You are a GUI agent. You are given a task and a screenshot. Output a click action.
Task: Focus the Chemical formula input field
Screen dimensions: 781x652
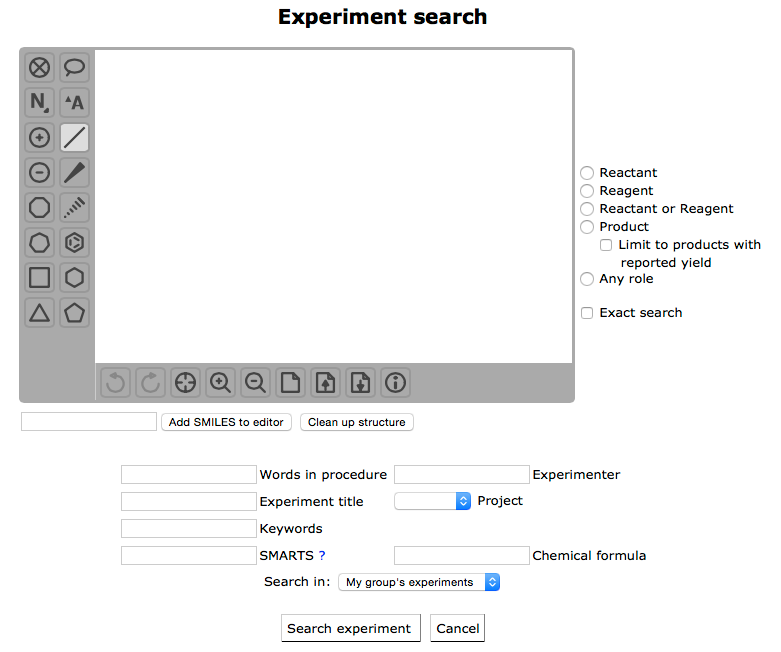(462, 555)
